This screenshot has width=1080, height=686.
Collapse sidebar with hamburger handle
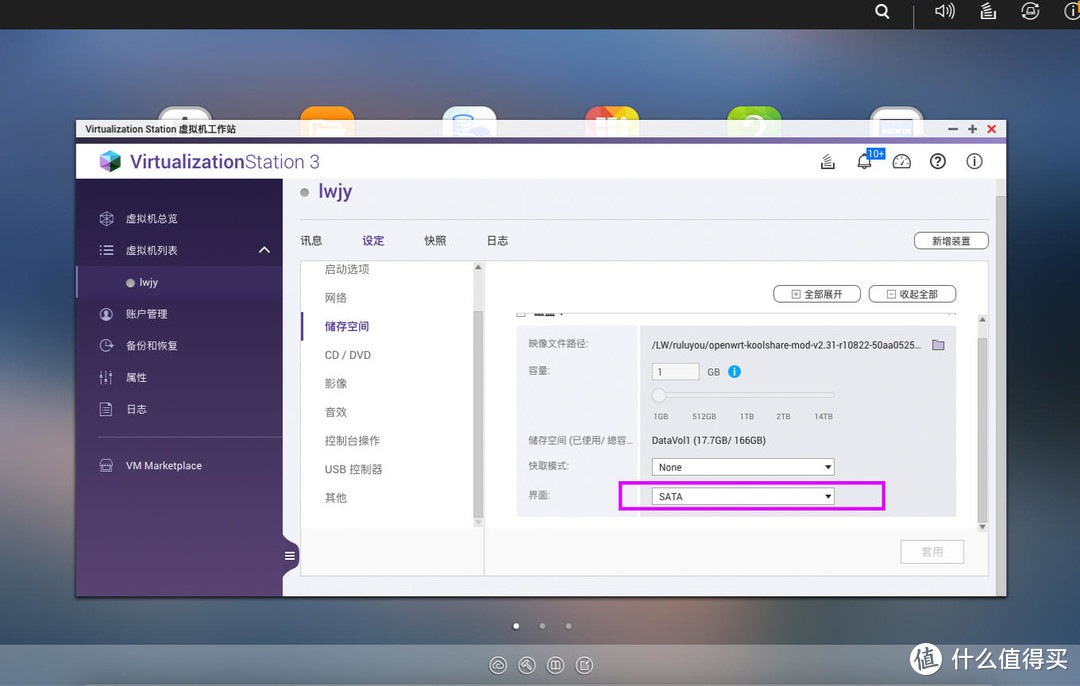290,556
